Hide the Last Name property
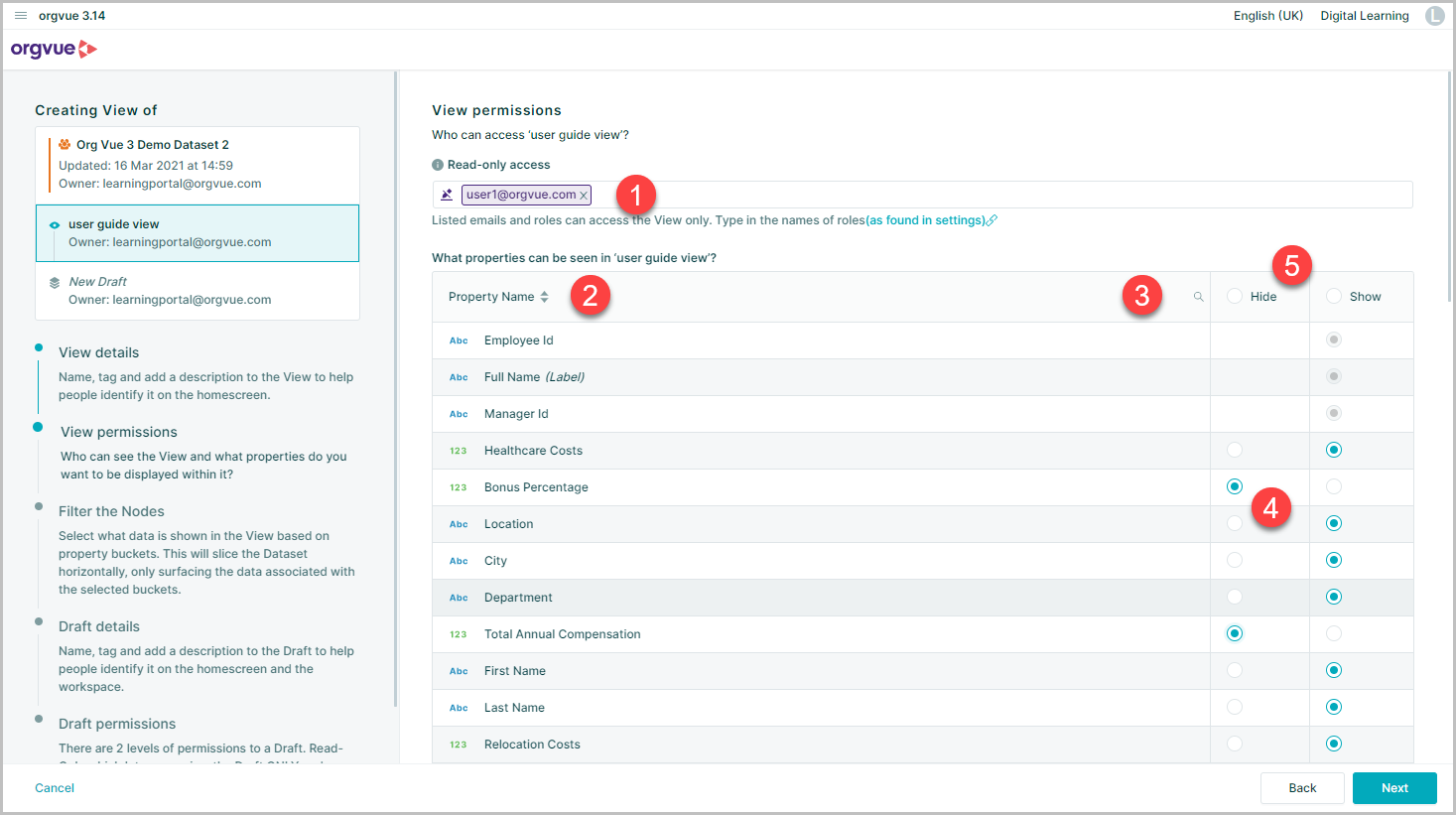 pyautogui.click(x=1235, y=707)
